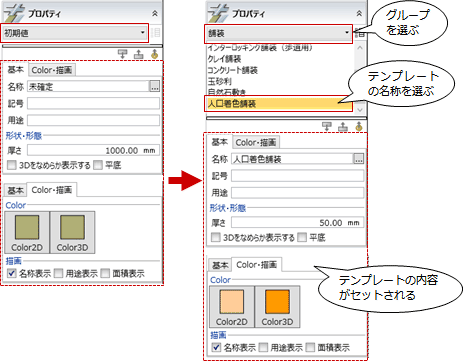Enable 3Dをなめらか表示する under the 1000.00 thickness
This screenshot has width=464, height=363.
click(x=12, y=165)
